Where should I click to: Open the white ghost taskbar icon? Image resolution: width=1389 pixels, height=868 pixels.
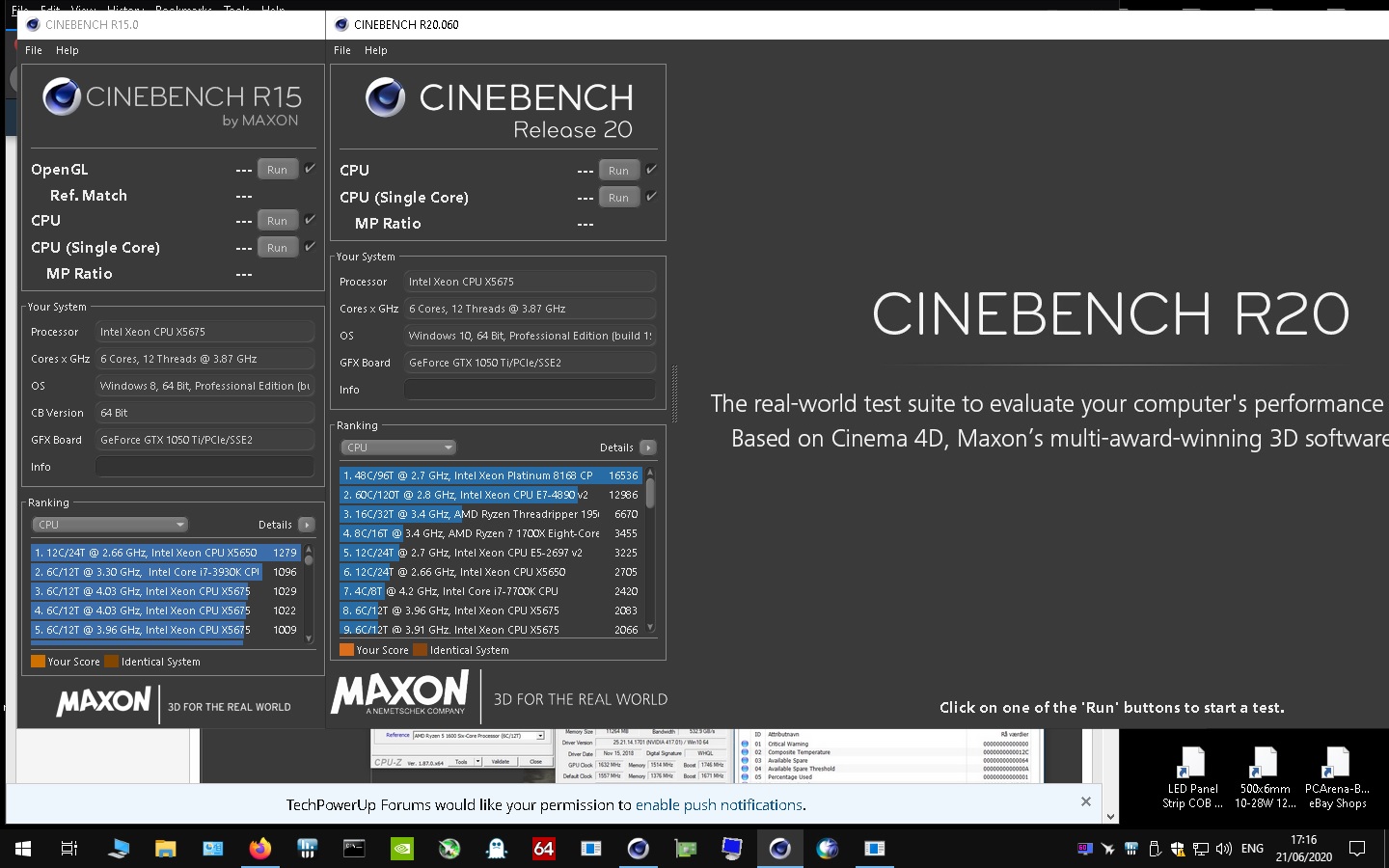pos(497,849)
